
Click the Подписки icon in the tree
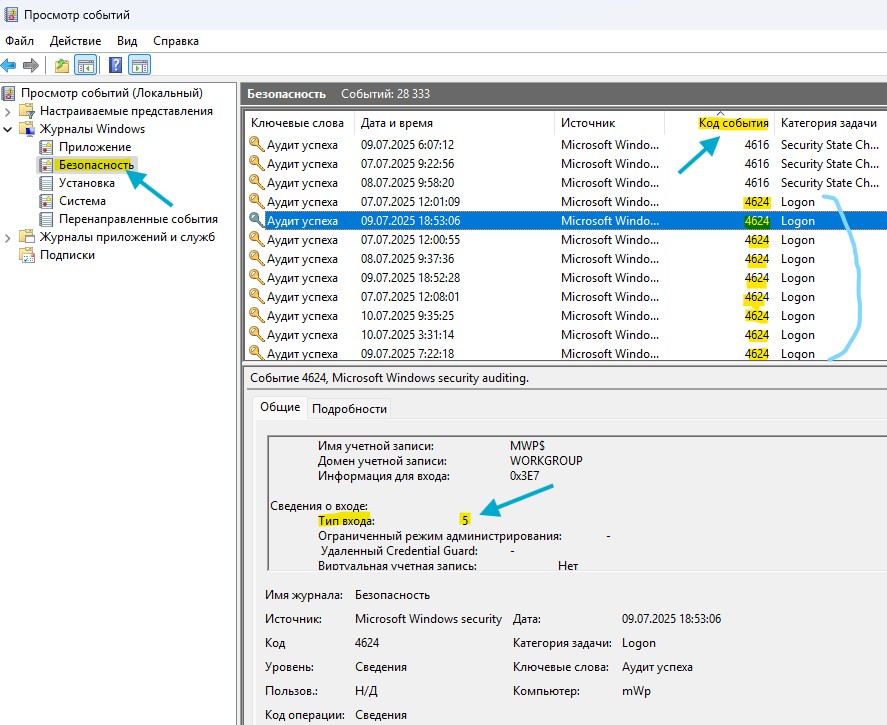pyautogui.click(x=27, y=255)
